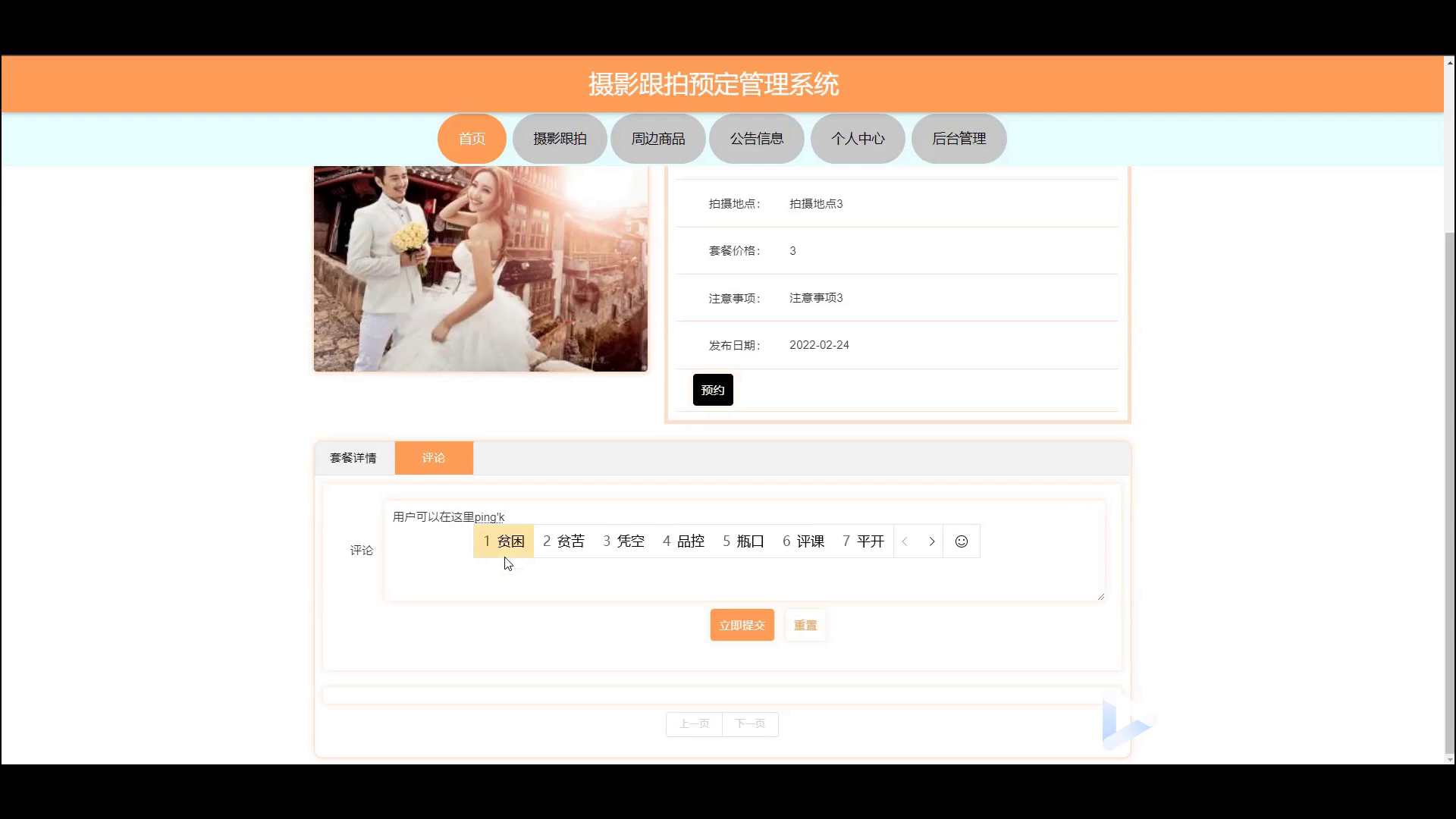
Task: Select IME candidate 6 评课
Action: [803, 541]
